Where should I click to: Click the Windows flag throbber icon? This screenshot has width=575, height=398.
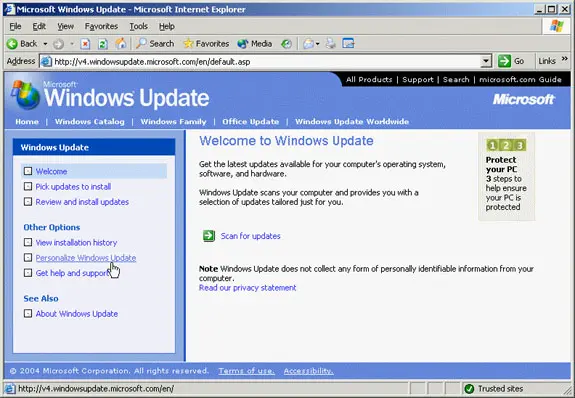557,26
